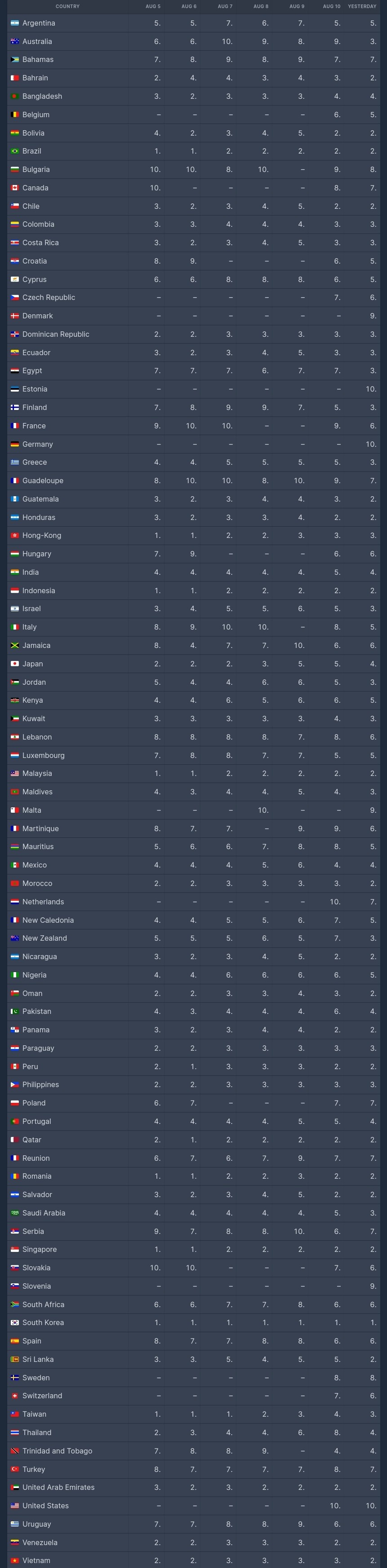Open the New Zealand country link

(x=44, y=938)
